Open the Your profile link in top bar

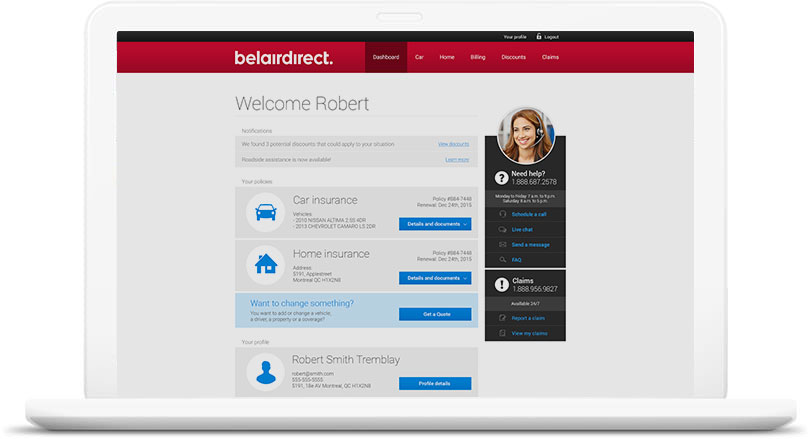[515, 37]
